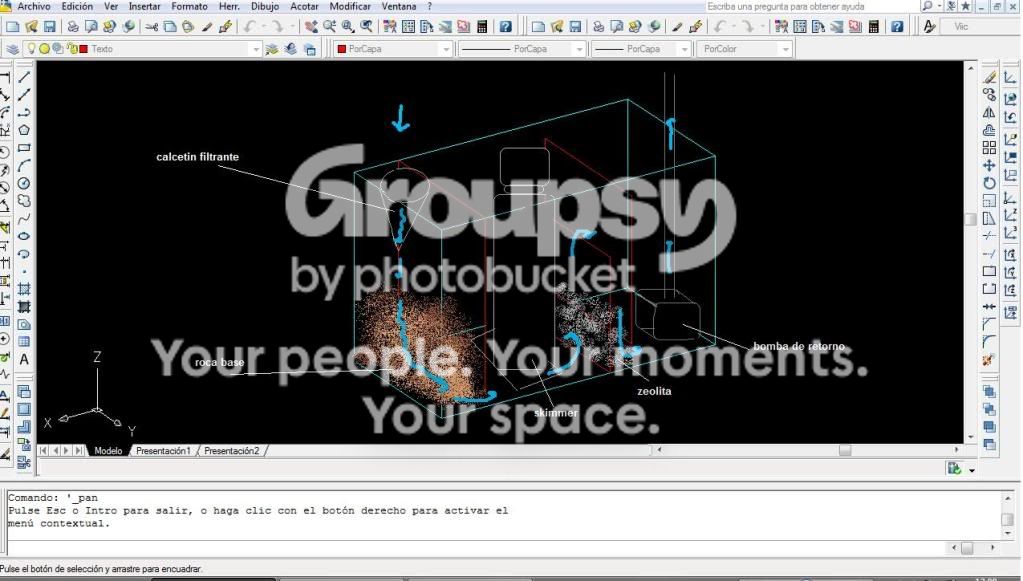Click the 'skimmer' text label

[556, 413]
